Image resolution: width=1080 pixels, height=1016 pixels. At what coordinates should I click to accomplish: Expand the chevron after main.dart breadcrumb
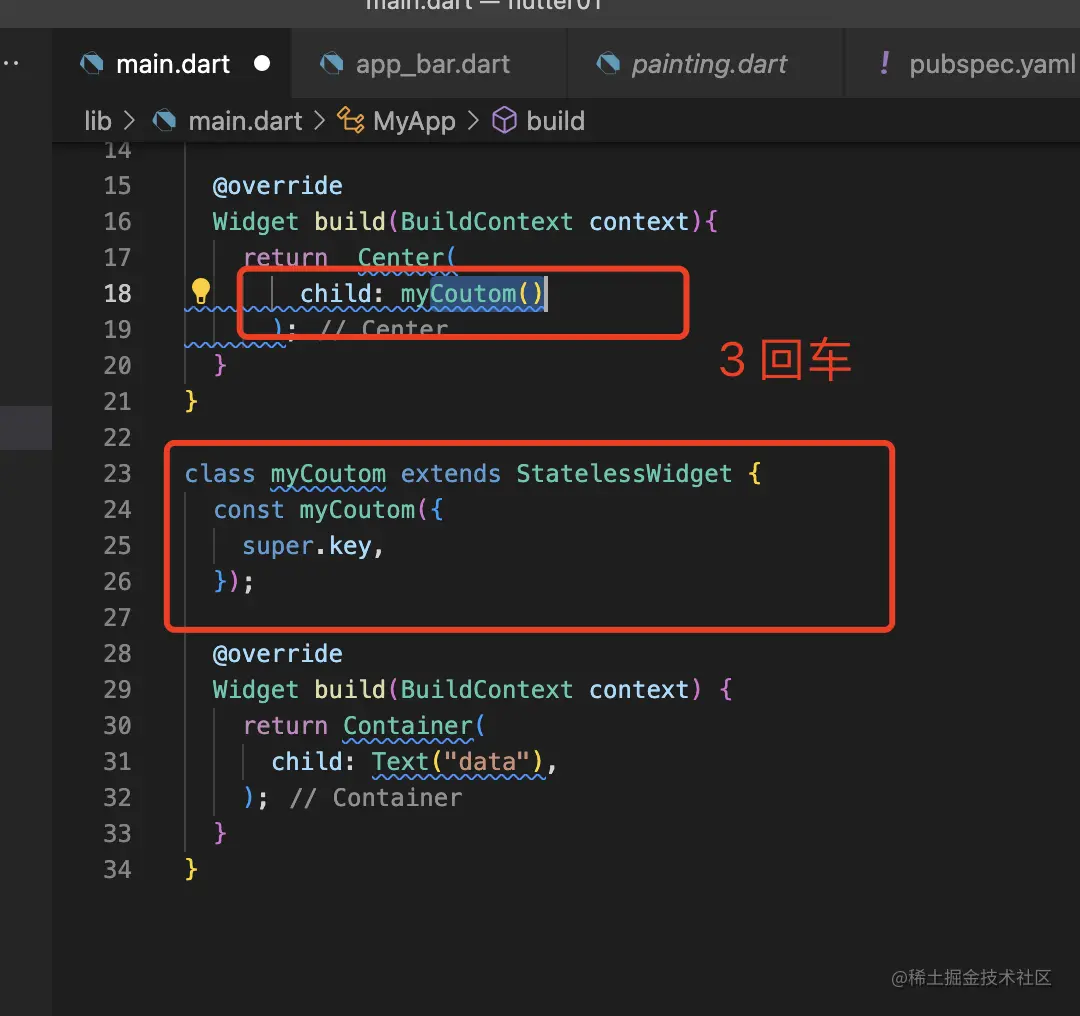[x=319, y=121]
